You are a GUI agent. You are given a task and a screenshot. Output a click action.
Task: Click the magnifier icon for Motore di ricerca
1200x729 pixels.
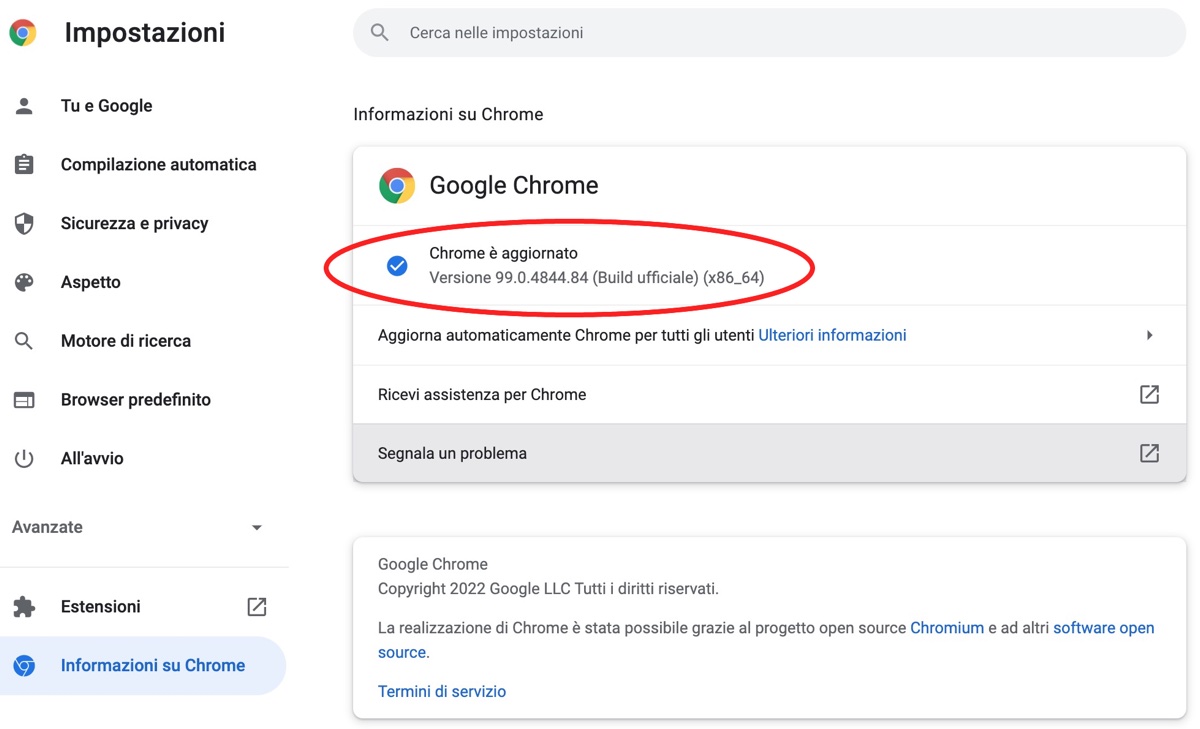(24, 341)
